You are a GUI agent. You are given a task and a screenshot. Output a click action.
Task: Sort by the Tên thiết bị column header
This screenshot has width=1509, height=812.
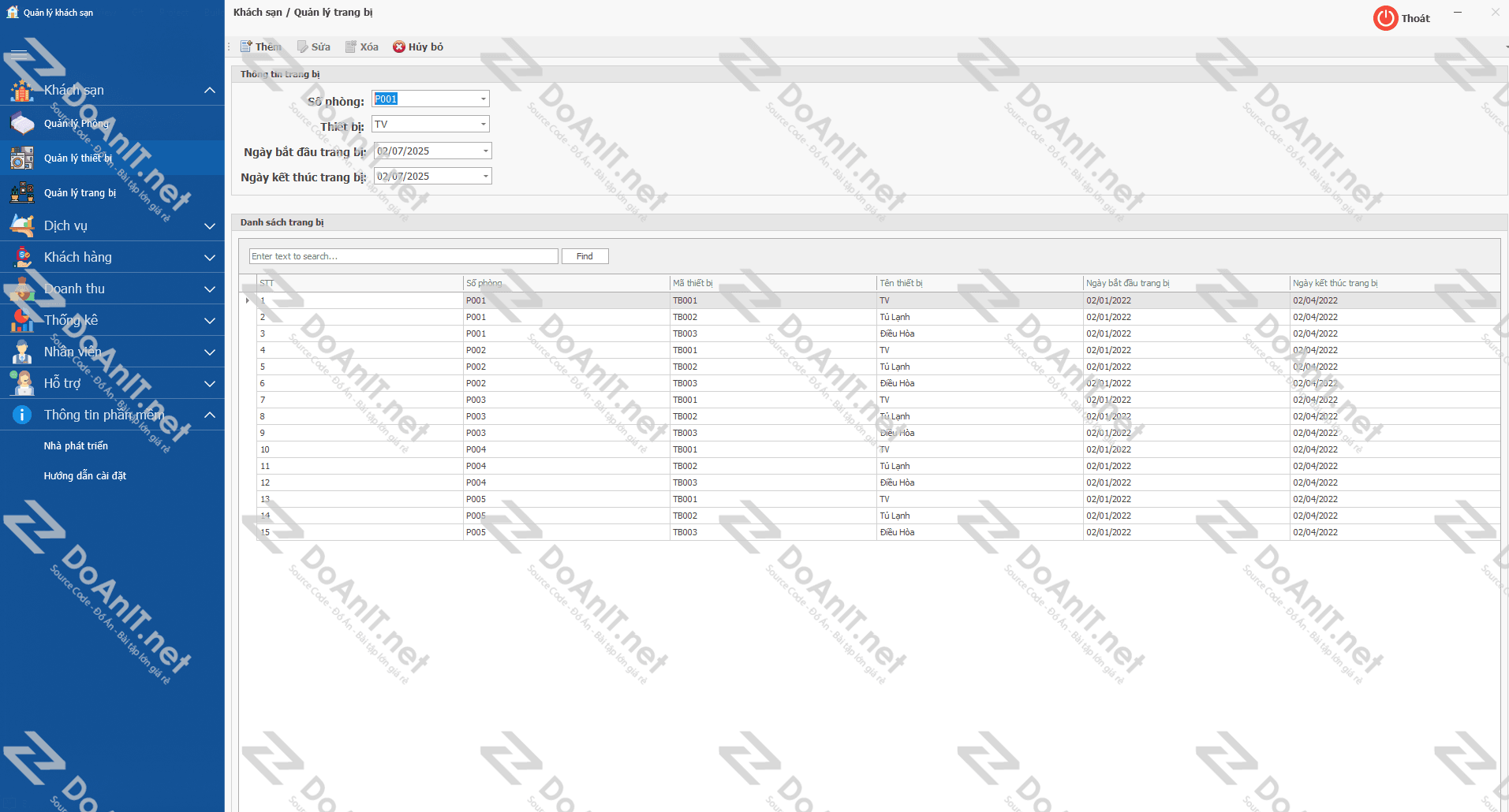[980, 283]
